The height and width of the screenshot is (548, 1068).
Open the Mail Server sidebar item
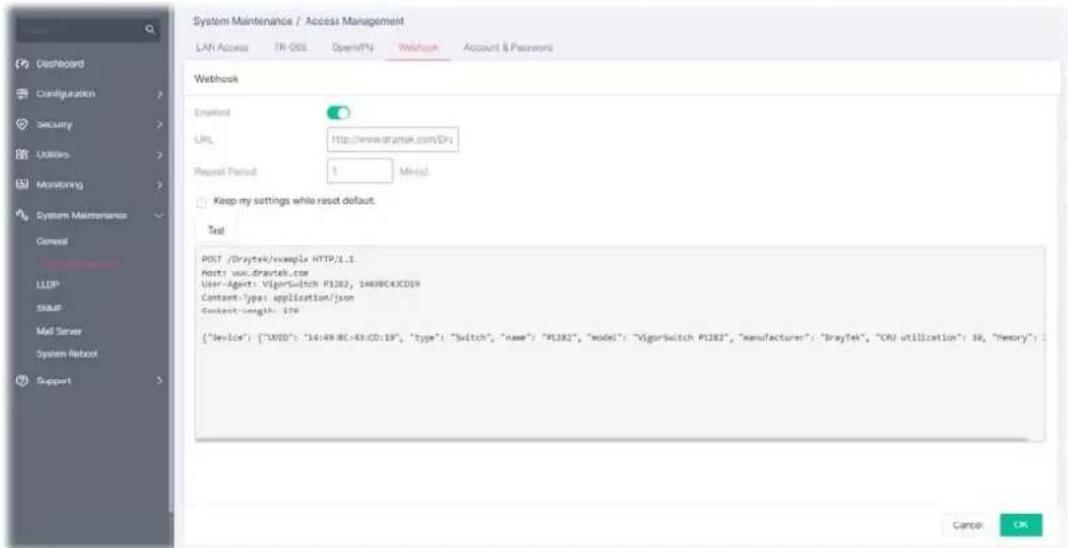[x=59, y=332]
